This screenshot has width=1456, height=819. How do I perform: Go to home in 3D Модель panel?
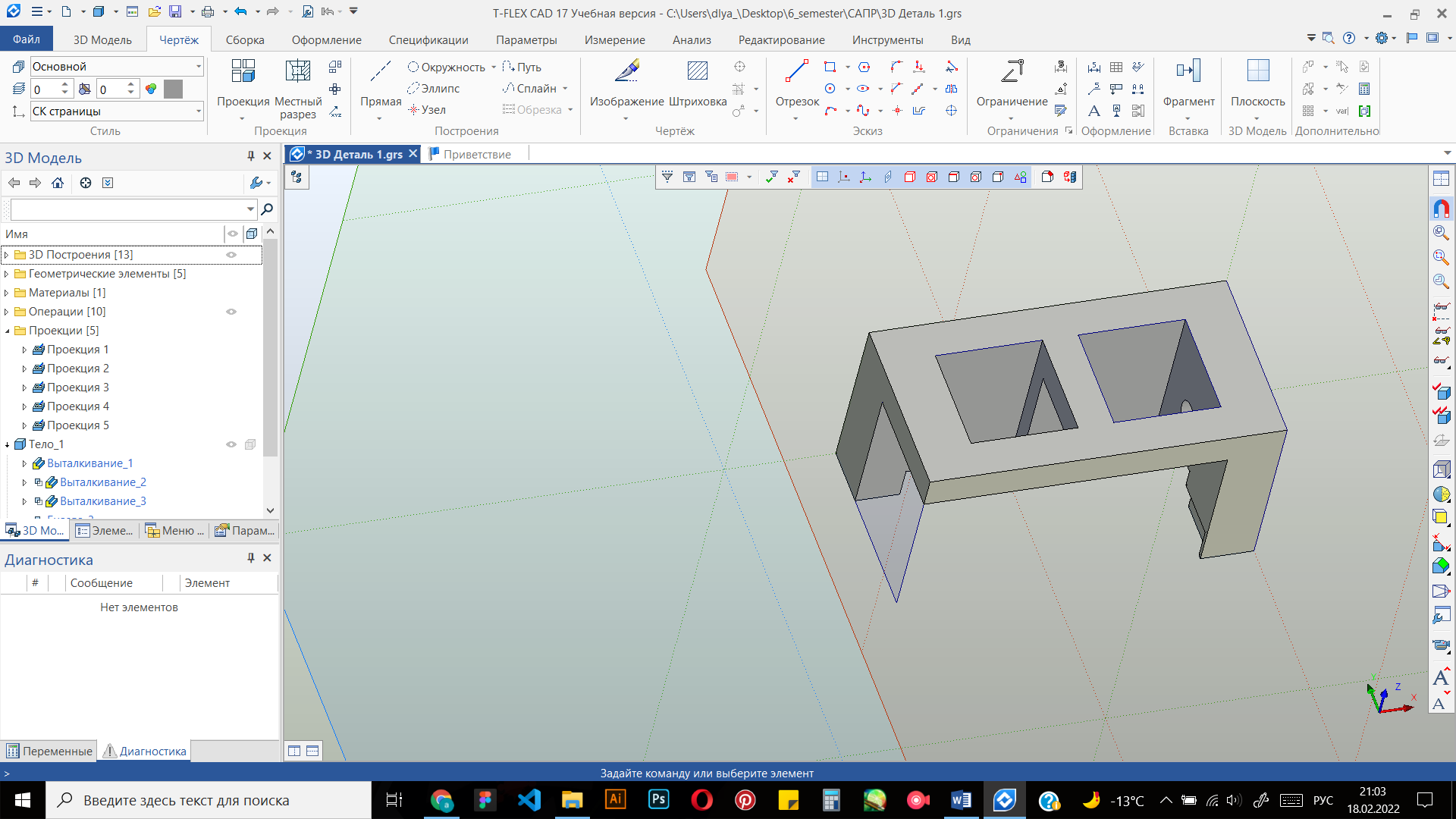58,183
